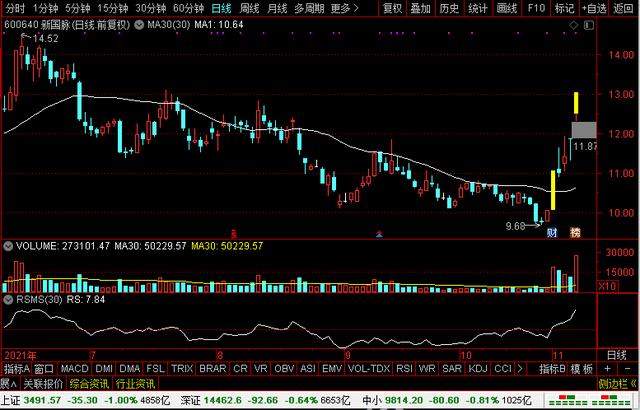Expand the 更多 periods dropdown
Image resolution: width=640 pixels, height=410 pixels.
click(344, 8)
